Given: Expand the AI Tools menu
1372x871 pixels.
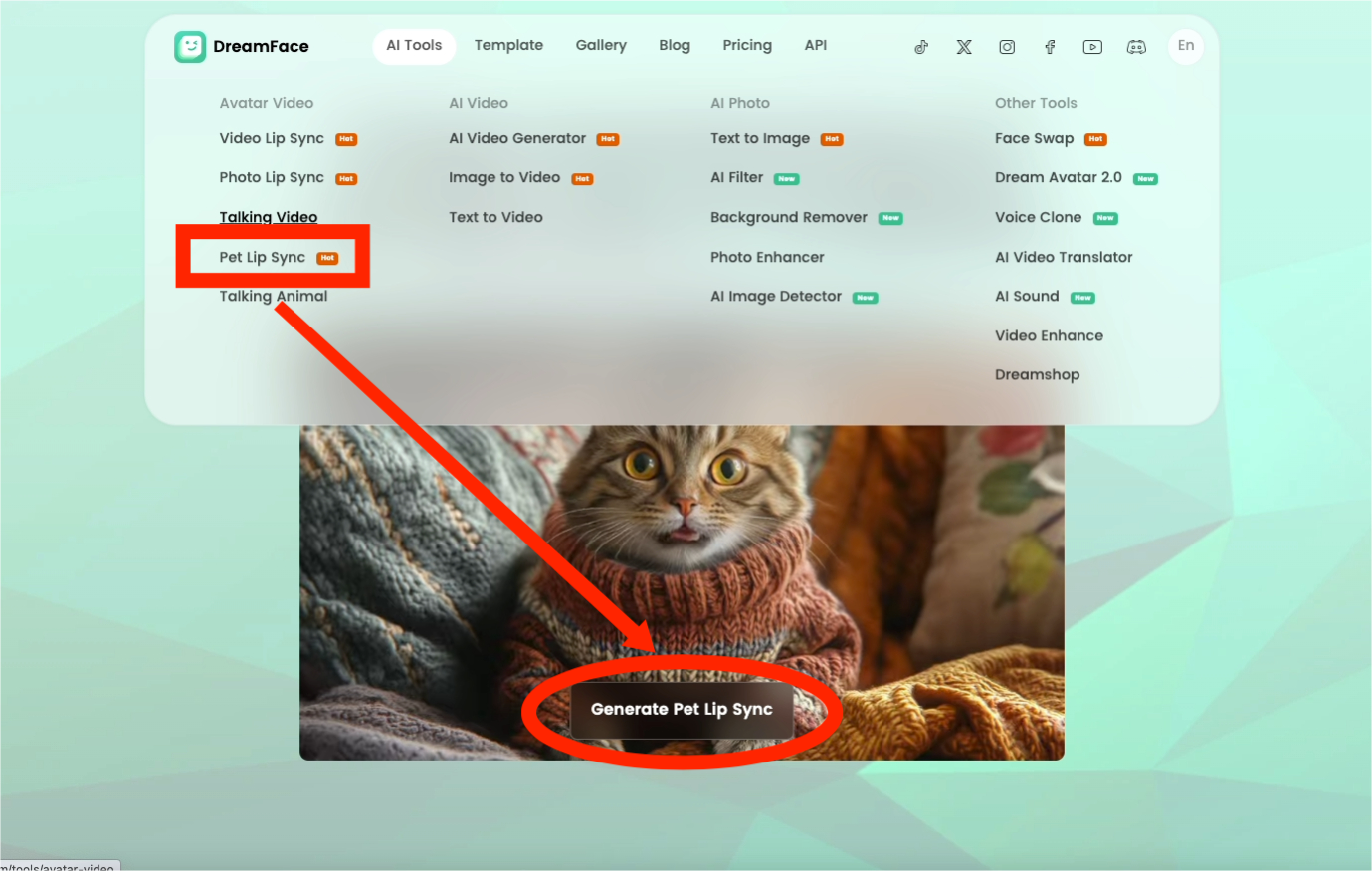Looking at the screenshot, I should (x=414, y=46).
